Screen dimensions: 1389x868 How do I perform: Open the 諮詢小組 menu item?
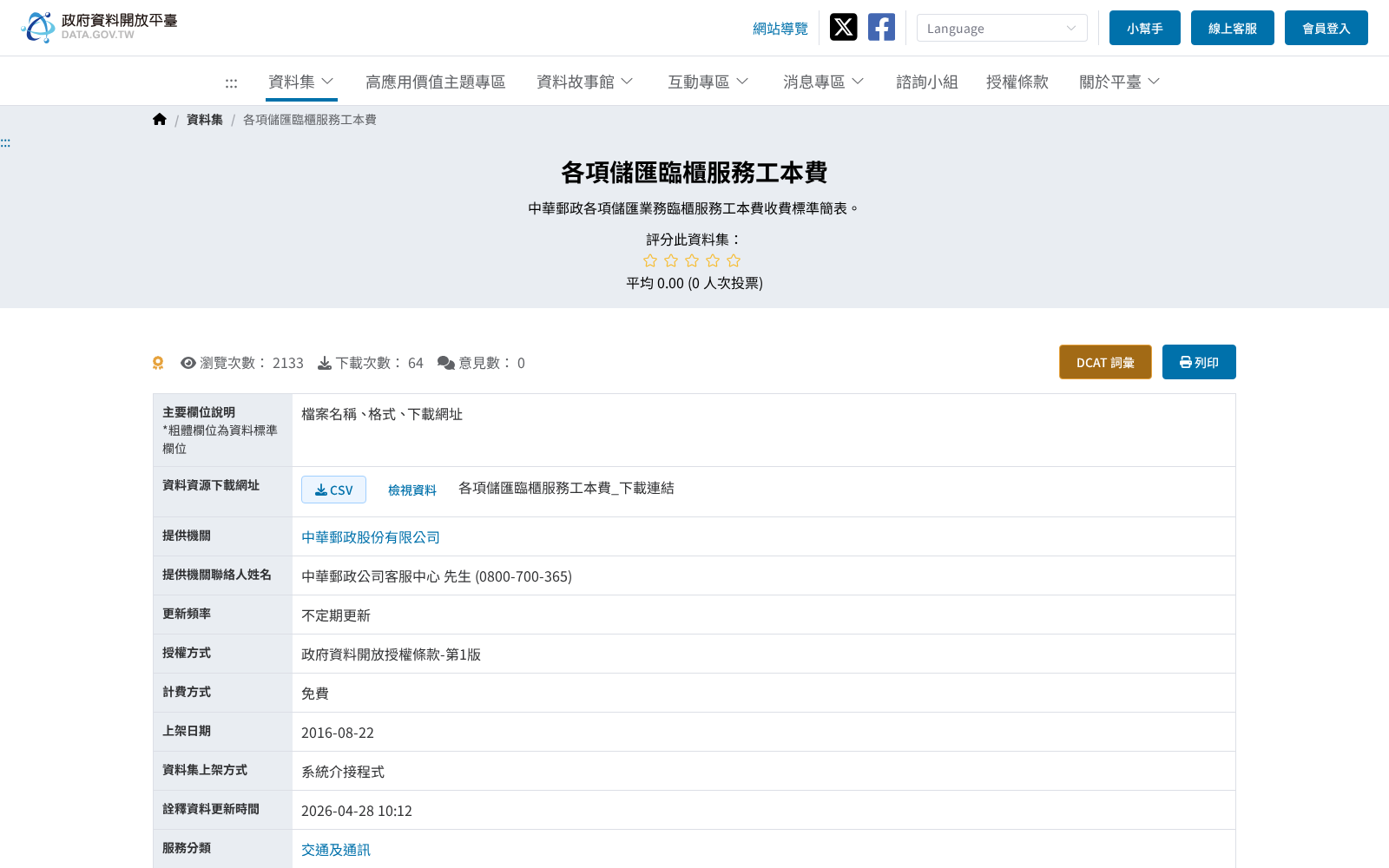927,82
